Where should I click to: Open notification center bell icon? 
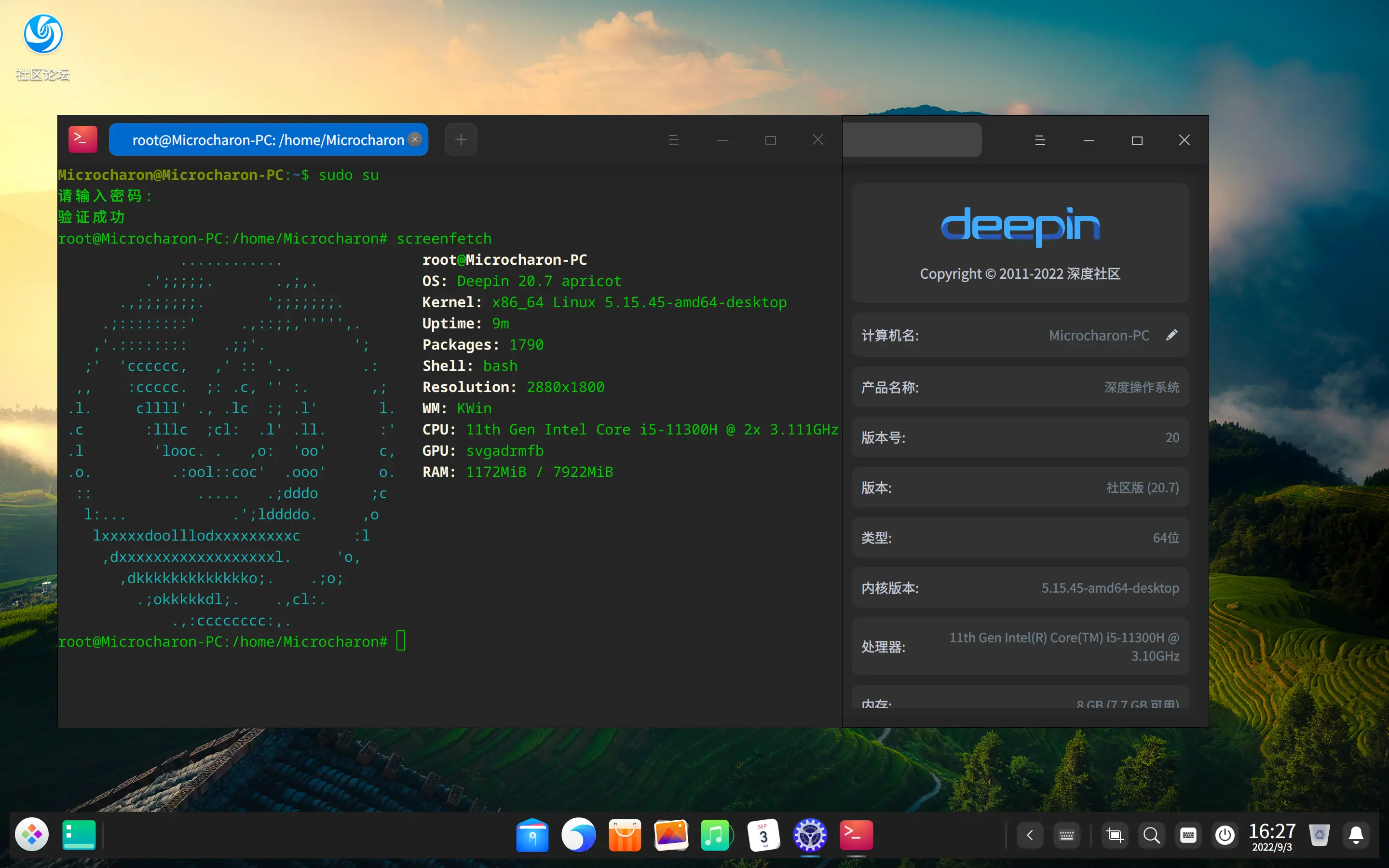coord(1356,835)
